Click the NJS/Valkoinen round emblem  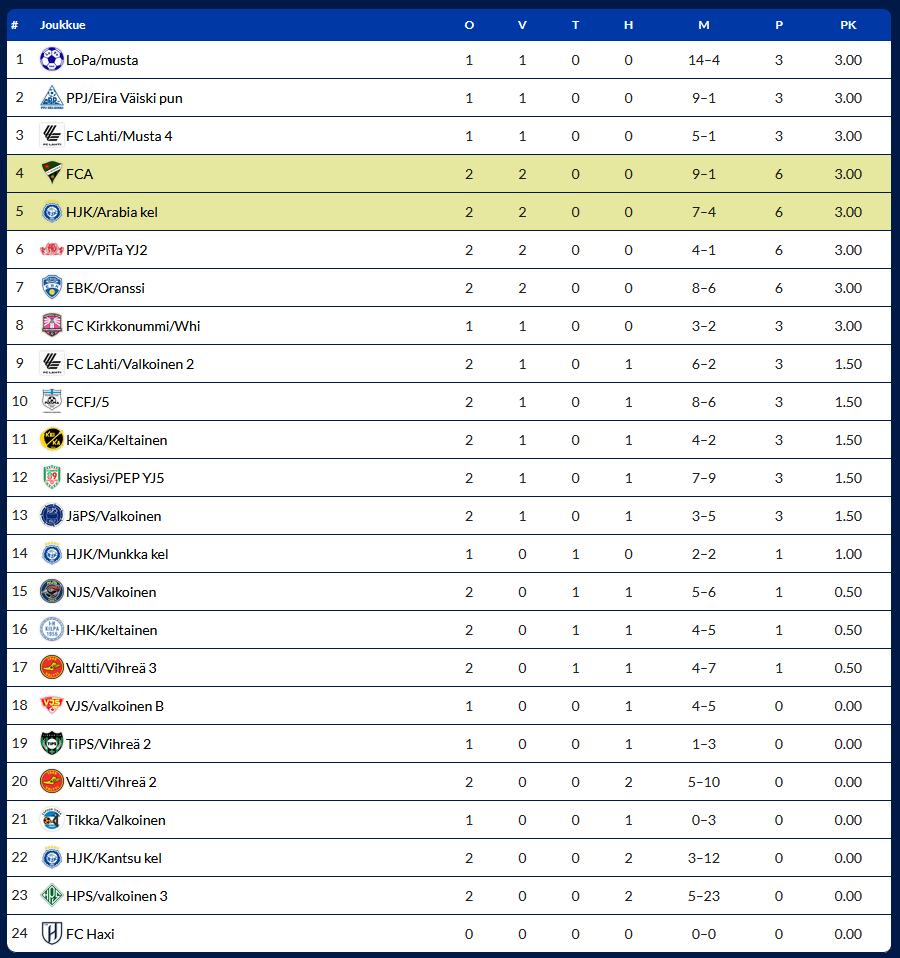point(51,591)
